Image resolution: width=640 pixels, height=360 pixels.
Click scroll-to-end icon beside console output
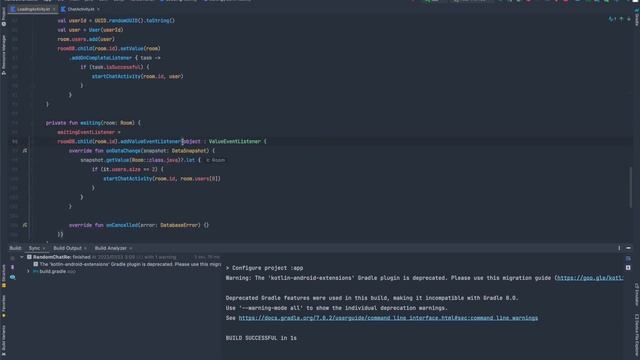(628, 268)
